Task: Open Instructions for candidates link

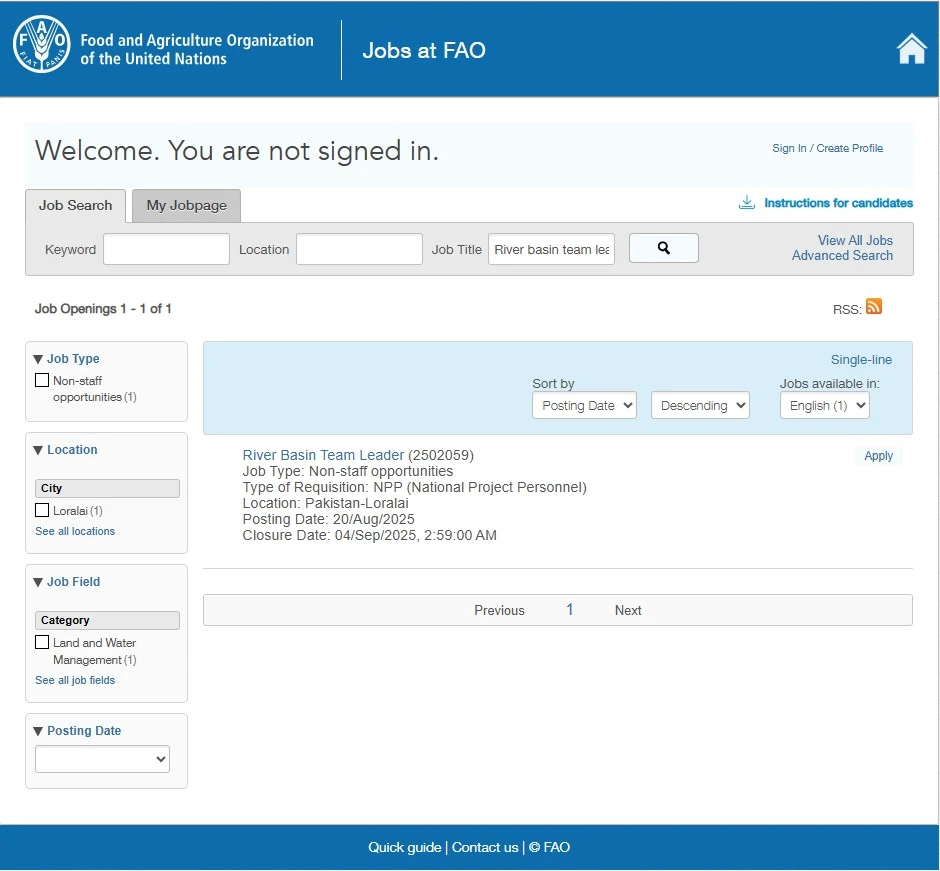Action: (838, 203)
